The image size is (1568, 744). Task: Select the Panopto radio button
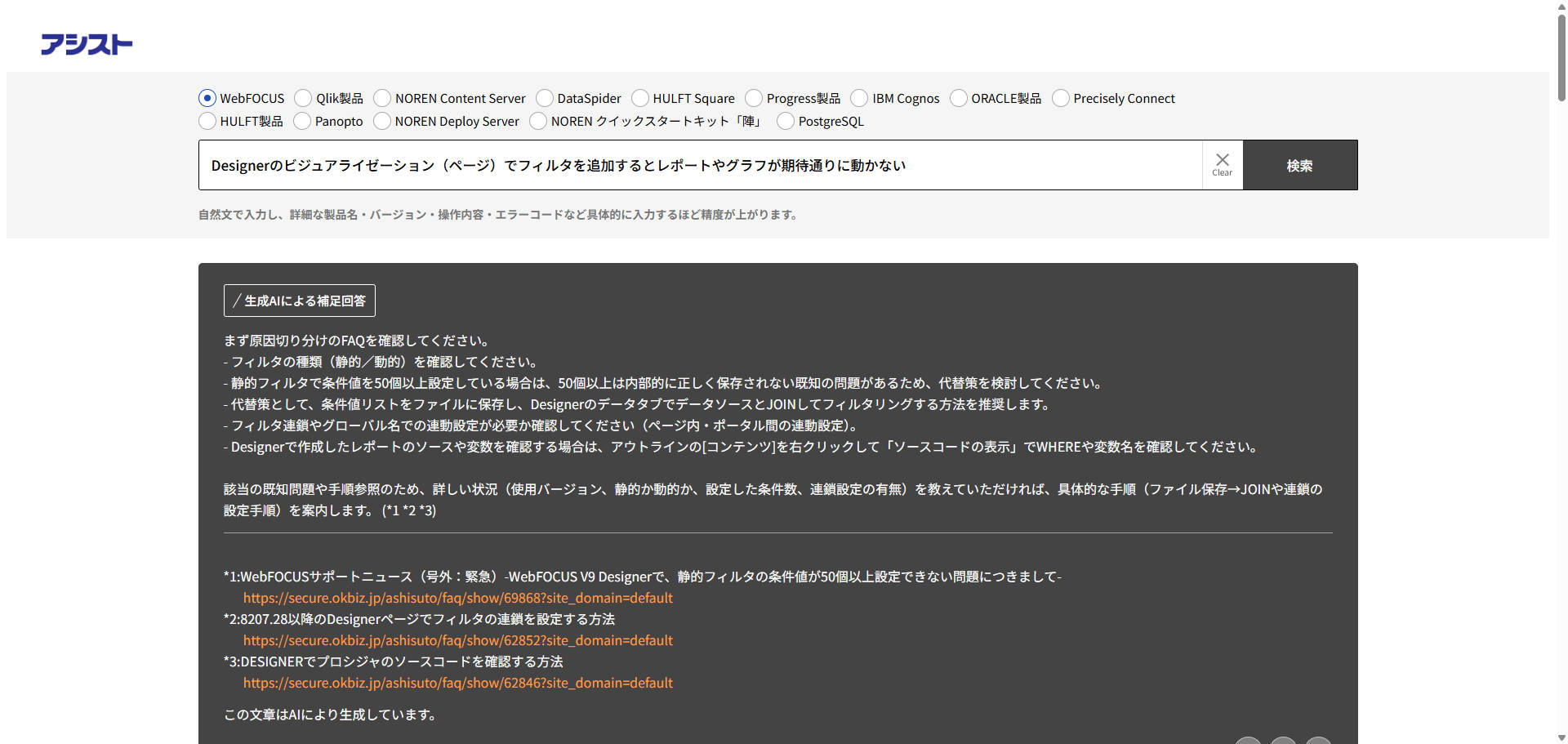302,121
